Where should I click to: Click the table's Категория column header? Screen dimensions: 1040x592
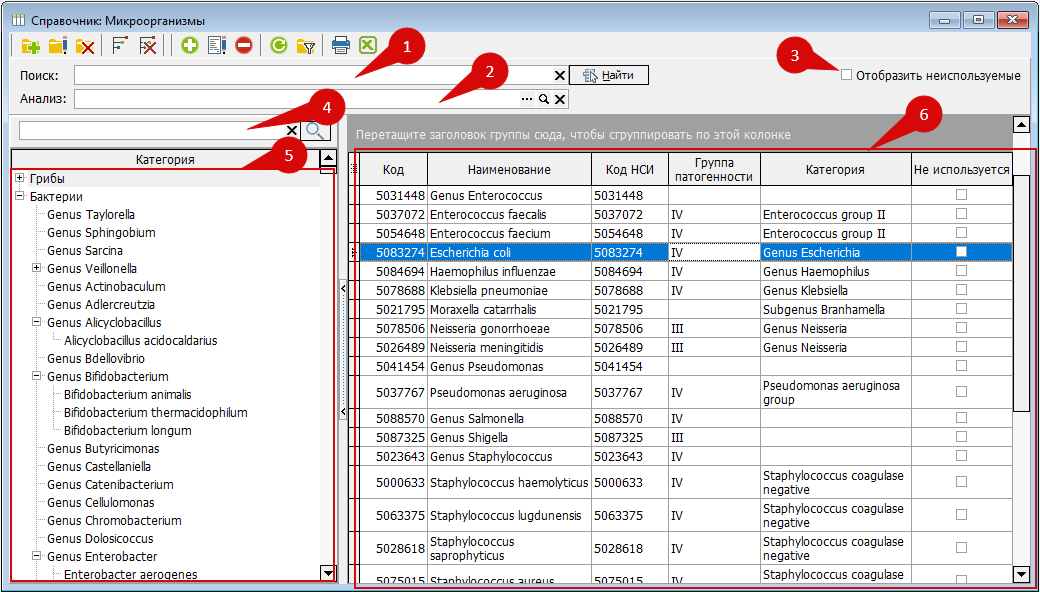pos(836,169)
